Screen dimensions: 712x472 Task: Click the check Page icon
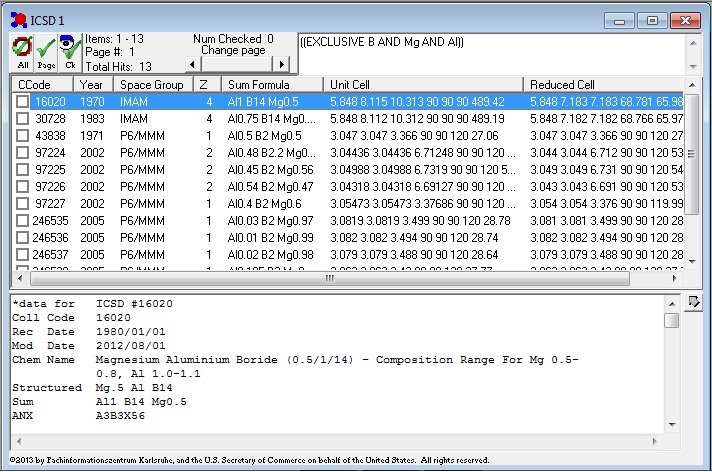45,52
